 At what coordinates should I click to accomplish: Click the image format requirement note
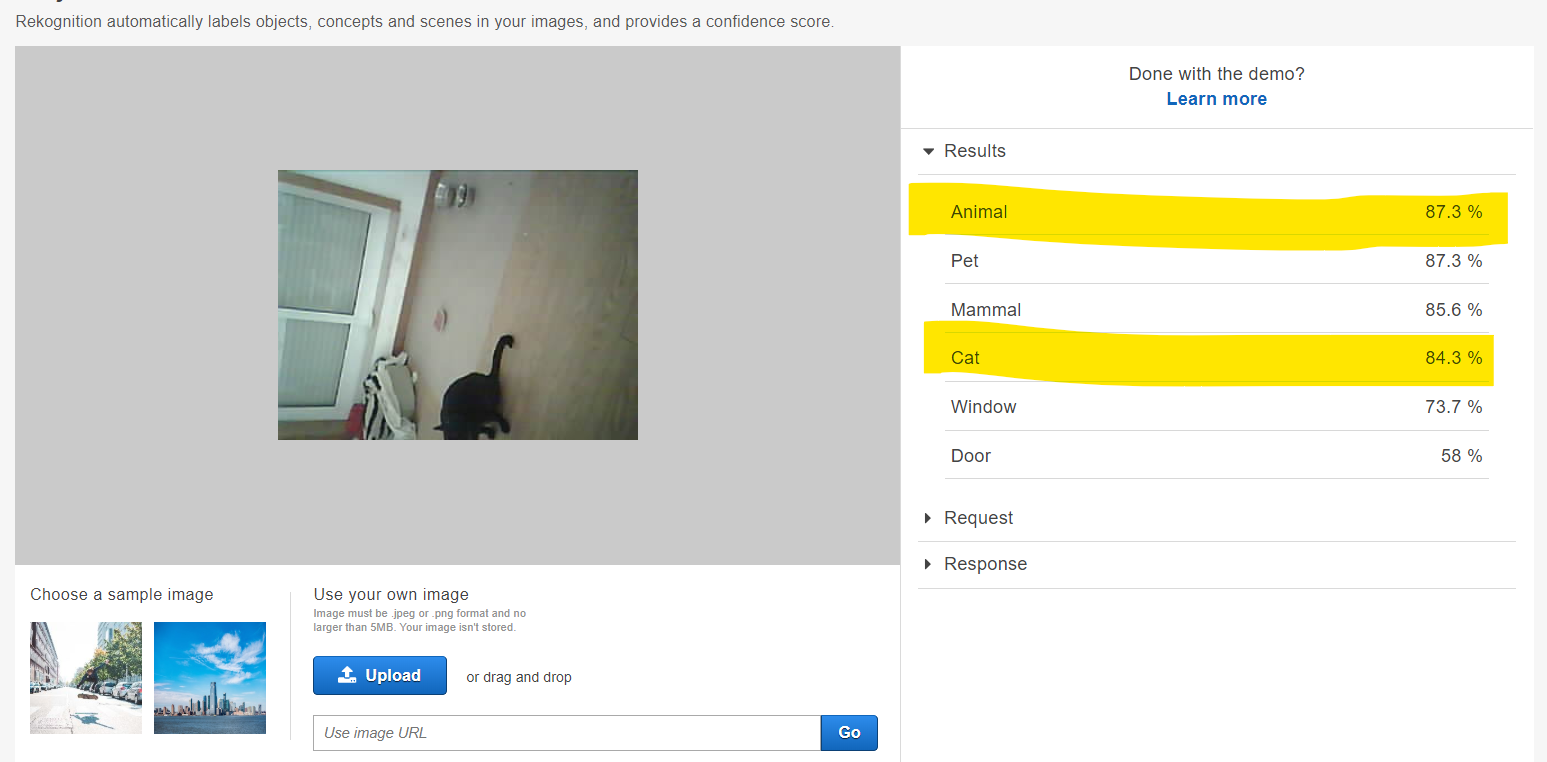point(420,620)
